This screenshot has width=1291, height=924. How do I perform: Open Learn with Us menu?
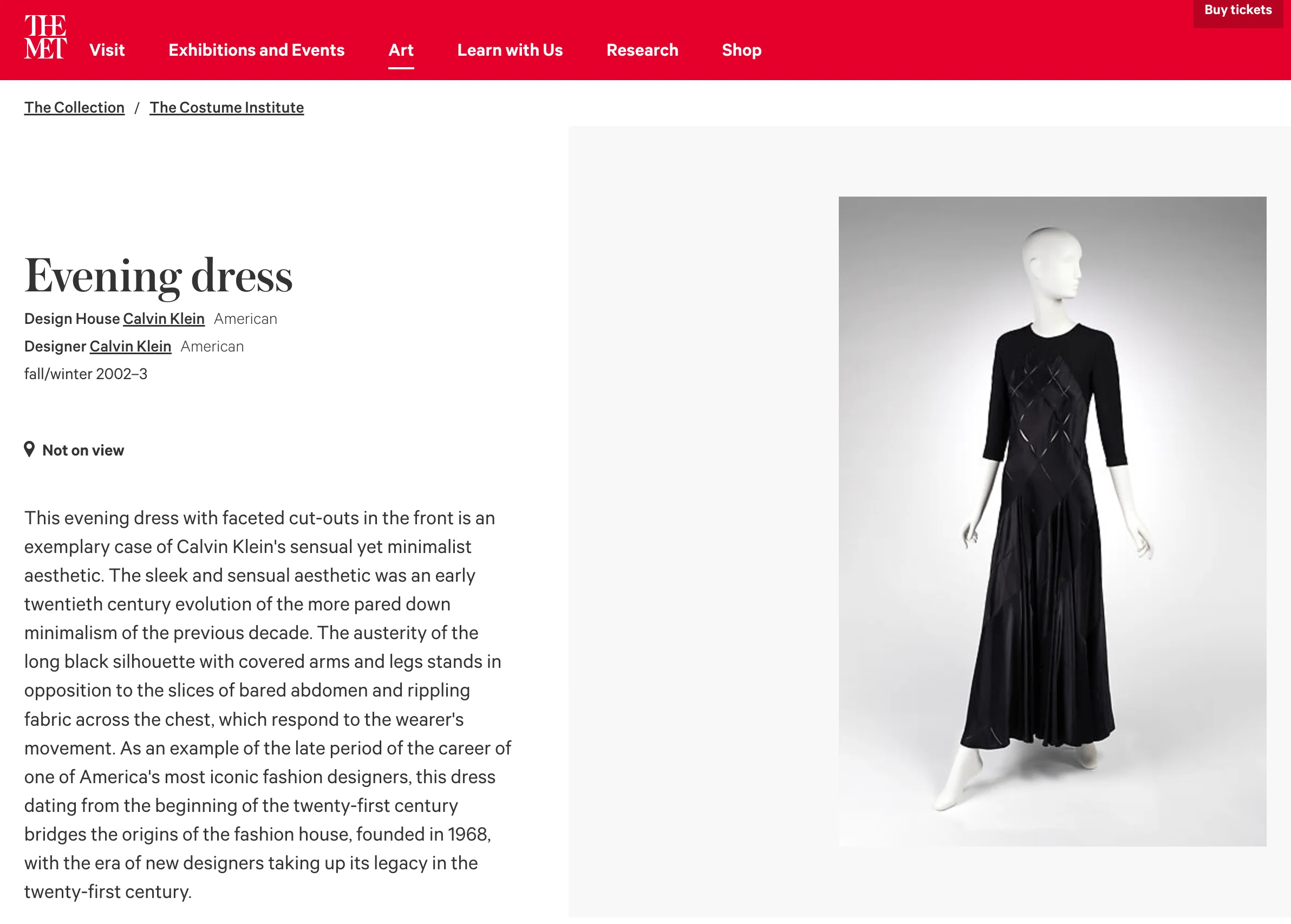(510, 50)
